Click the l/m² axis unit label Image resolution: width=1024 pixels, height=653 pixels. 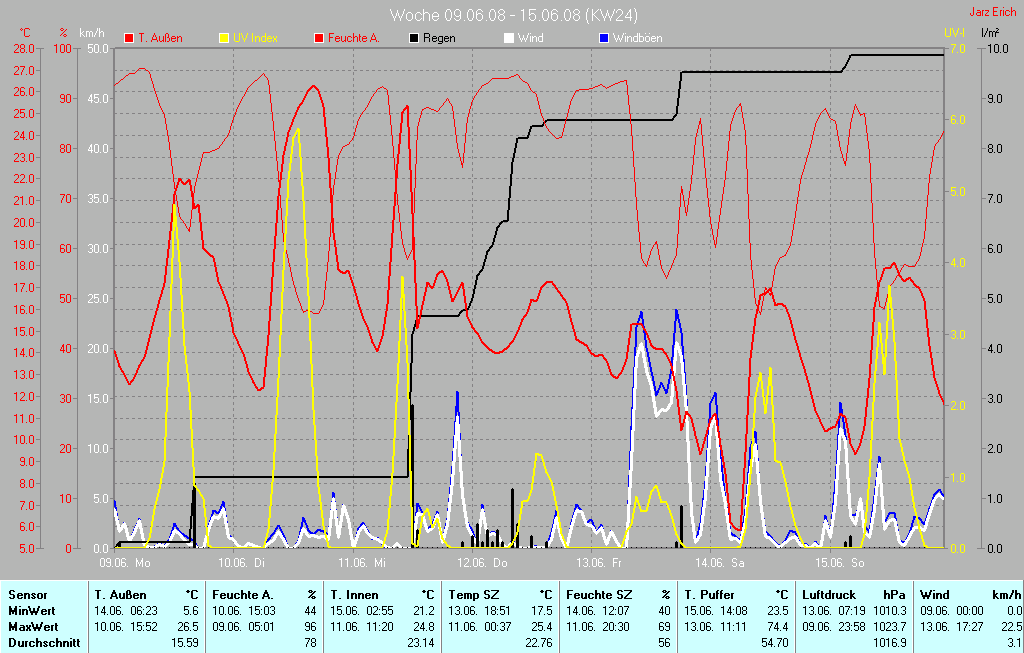point(990,33)
